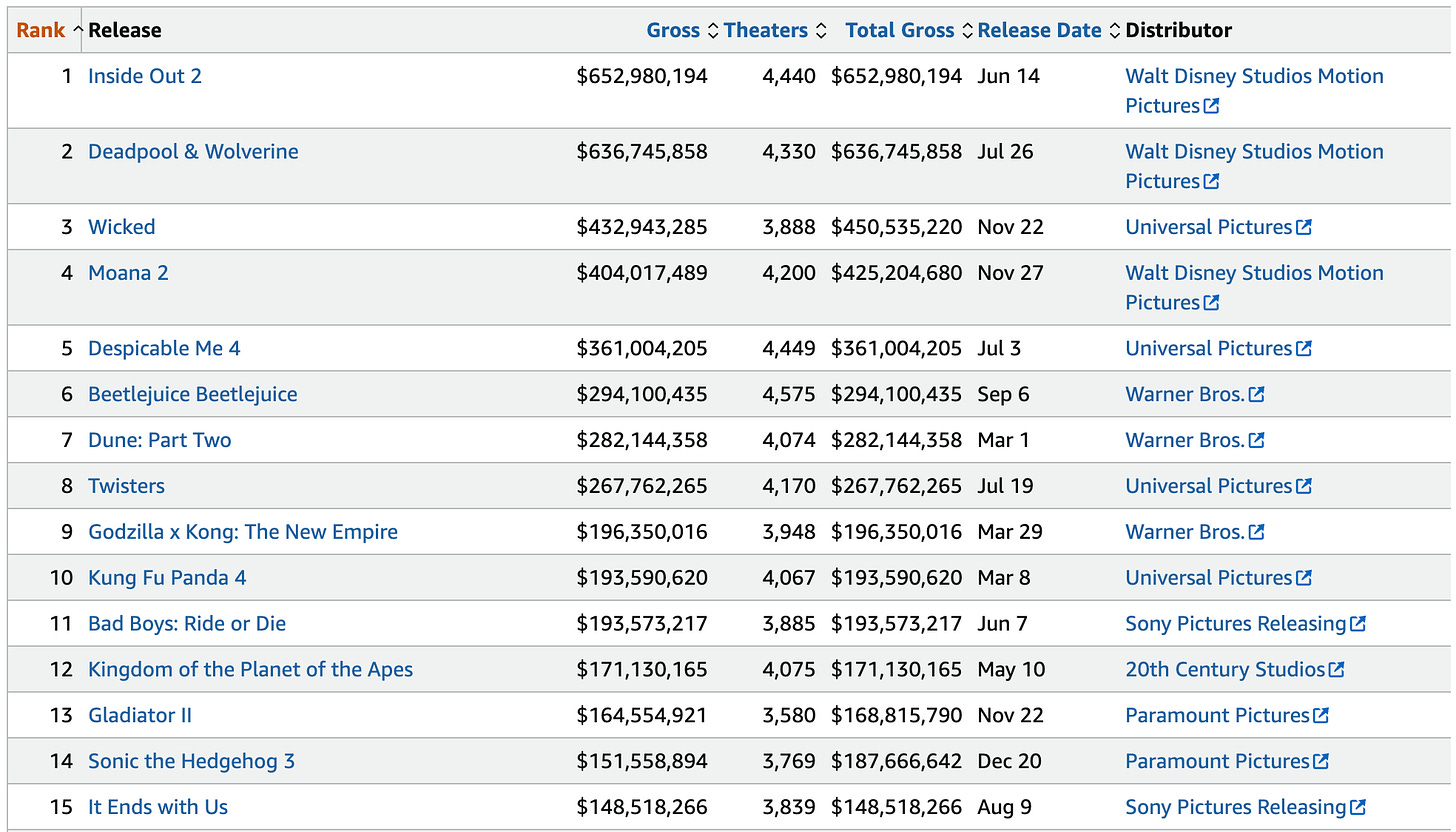This screenshot has width=1456, height=832.
Task: Open the Wicked release link
Action: tap(122, 227)
